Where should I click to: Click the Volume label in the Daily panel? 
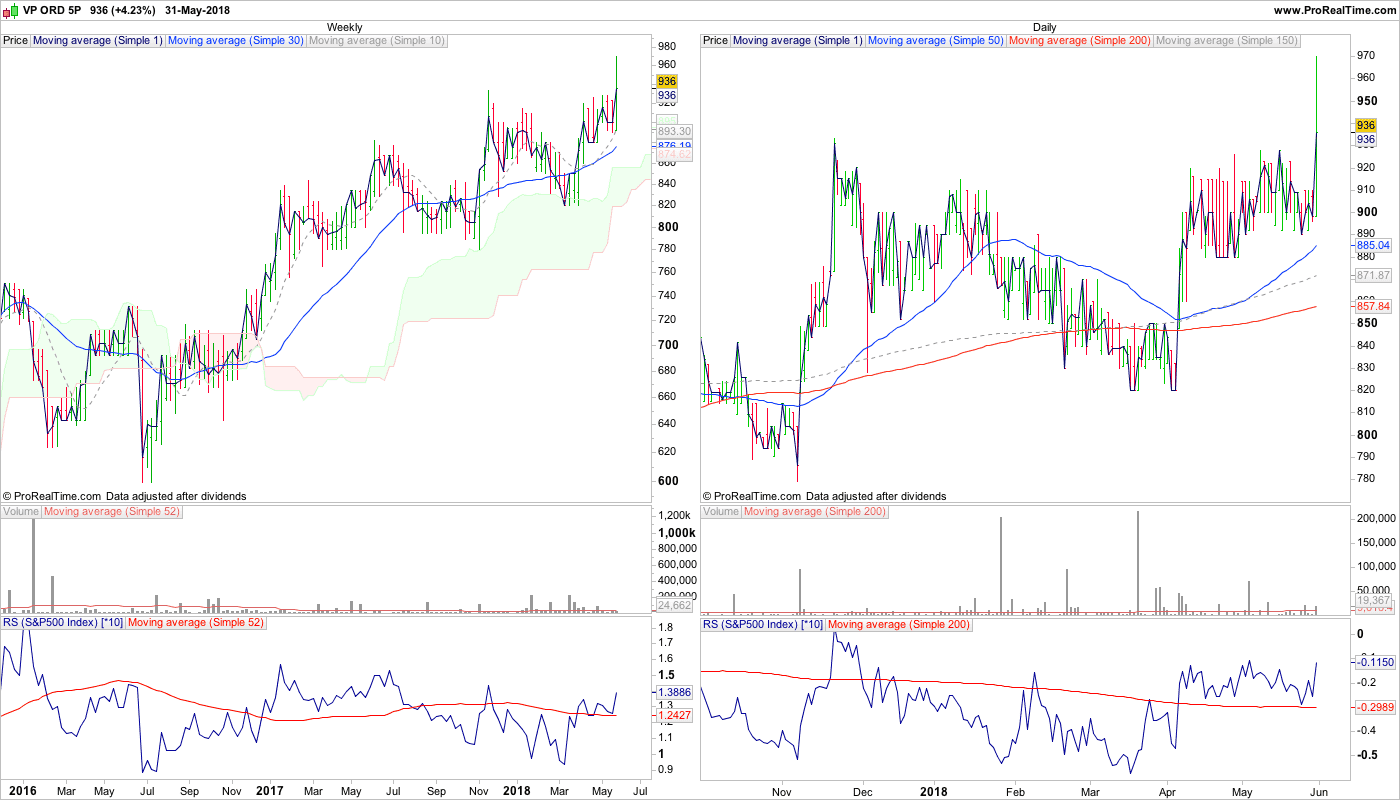(x=721, y=512)
